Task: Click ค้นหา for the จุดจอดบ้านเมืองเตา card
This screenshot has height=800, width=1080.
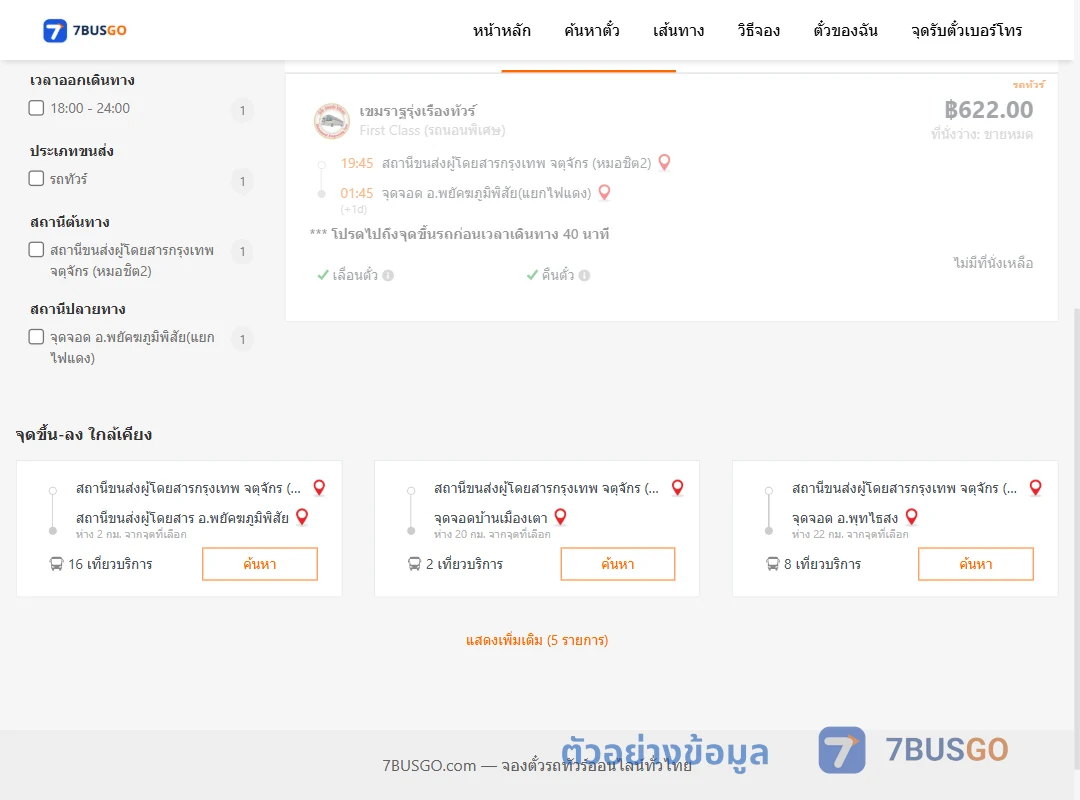Action: click(x=618, y=564)
